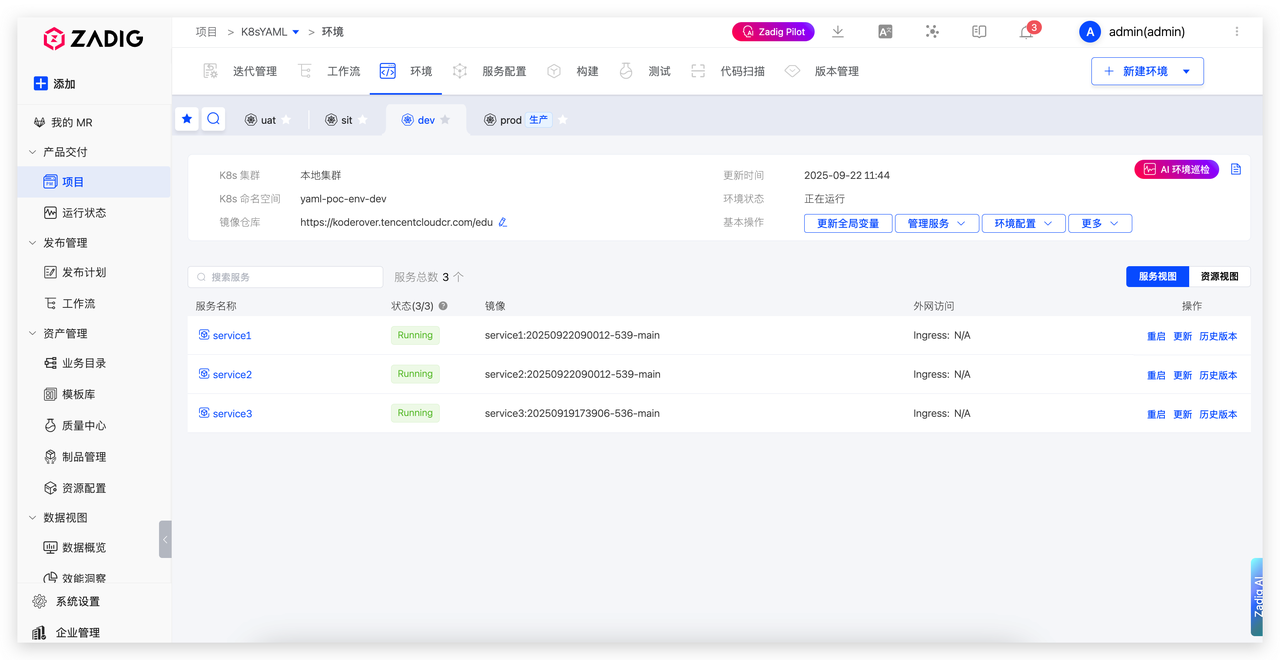Open the documentation book icon
Image resolution: width=1280 pixels, height=660 pixels.
click(979, 32)
